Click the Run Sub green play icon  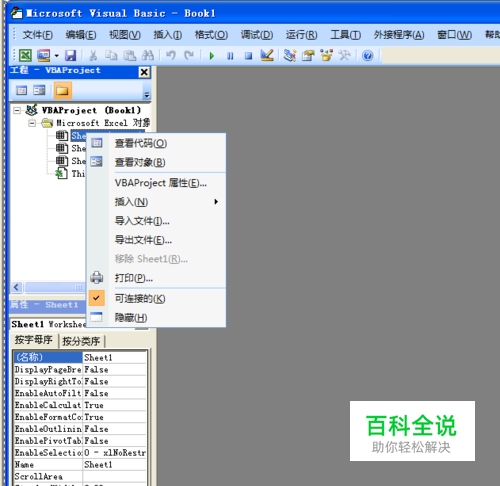pos(212,56)
